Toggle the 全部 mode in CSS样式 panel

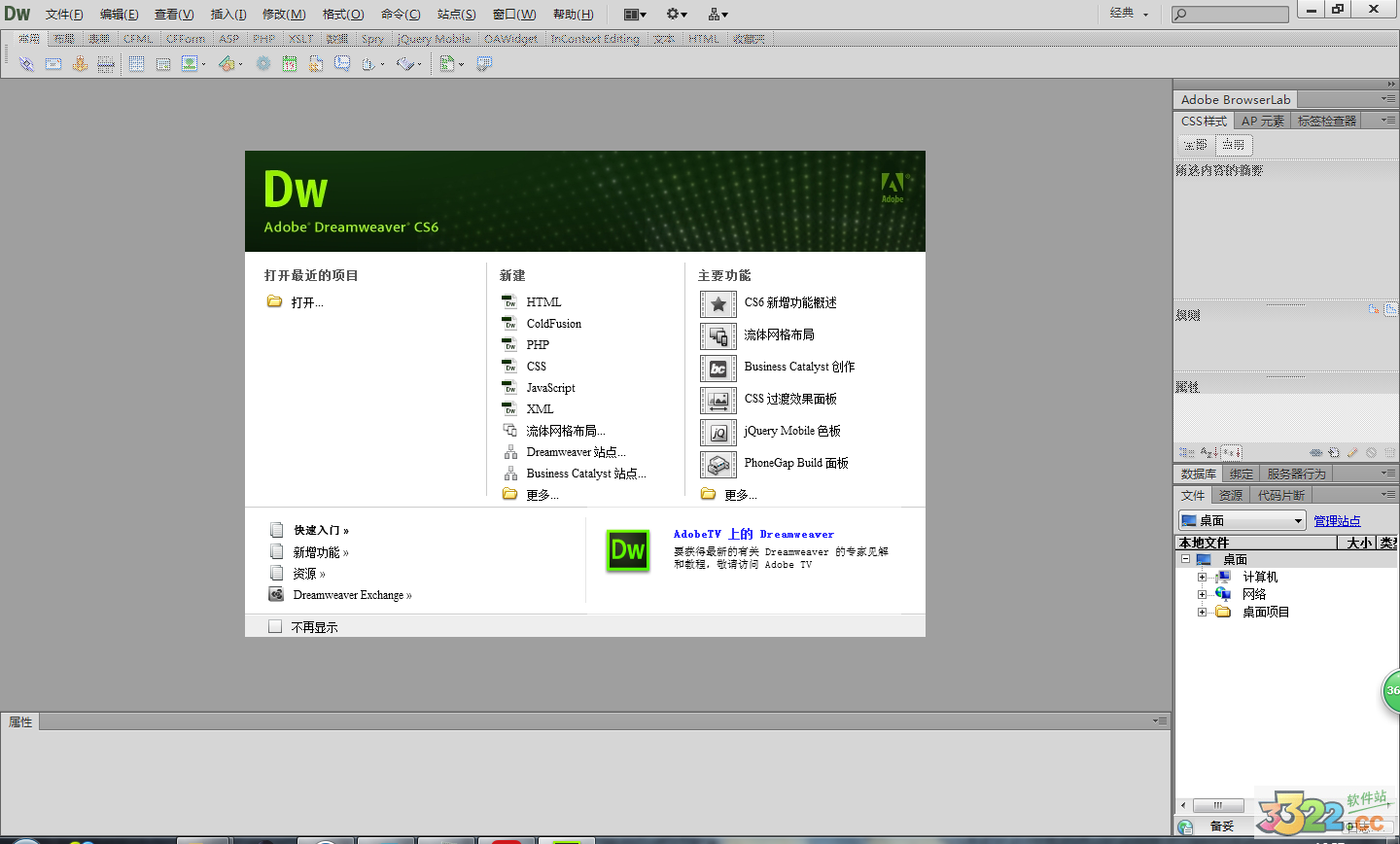(x=1195, y=145)
